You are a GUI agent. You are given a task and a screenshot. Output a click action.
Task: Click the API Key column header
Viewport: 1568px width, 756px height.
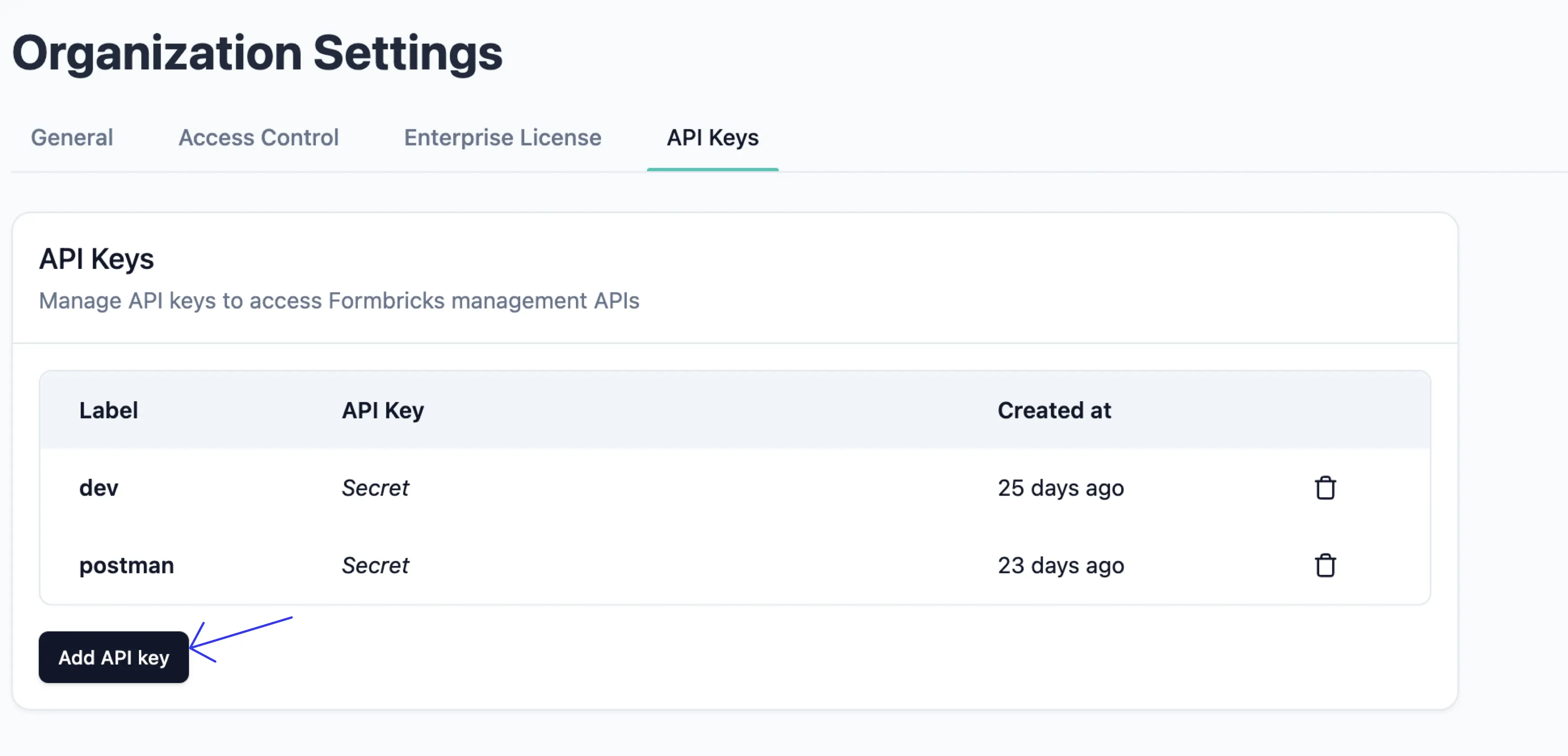[382, 411]
